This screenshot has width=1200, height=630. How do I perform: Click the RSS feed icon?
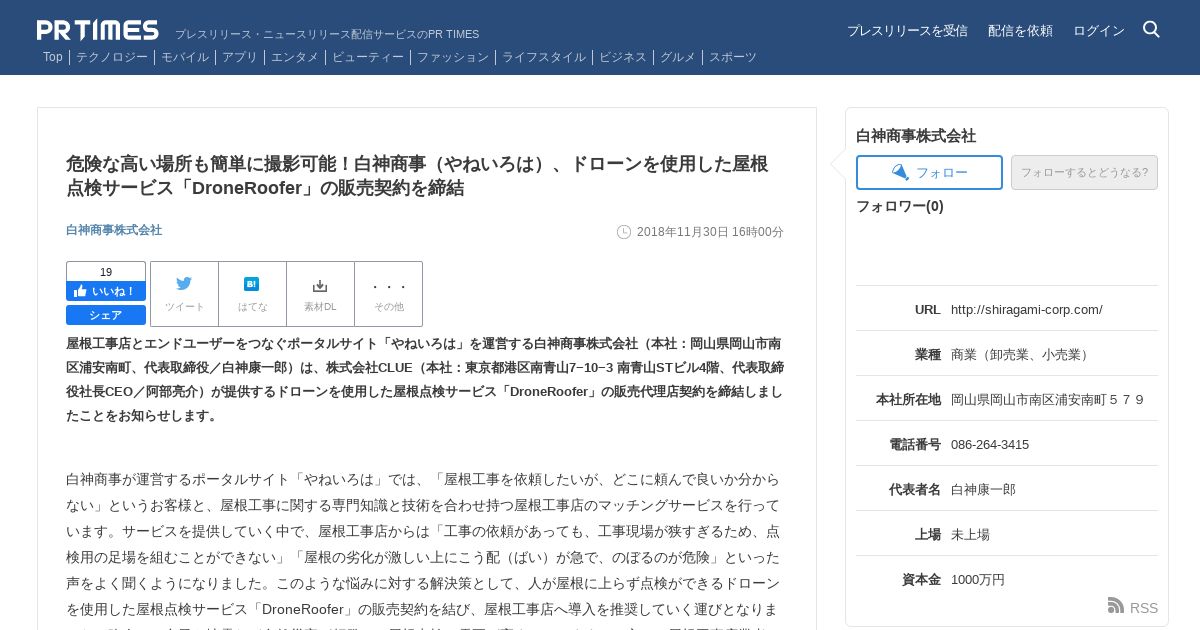[1116, 605]
